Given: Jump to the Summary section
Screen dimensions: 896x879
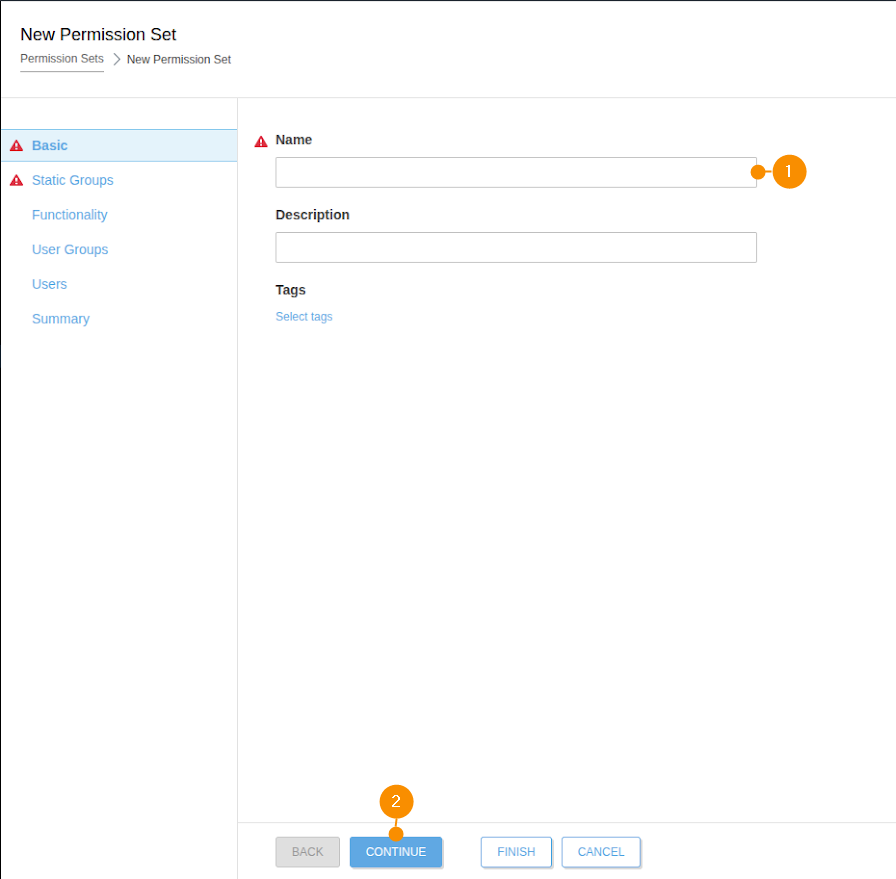Looking at the screenshot, I should pos(61,319).
